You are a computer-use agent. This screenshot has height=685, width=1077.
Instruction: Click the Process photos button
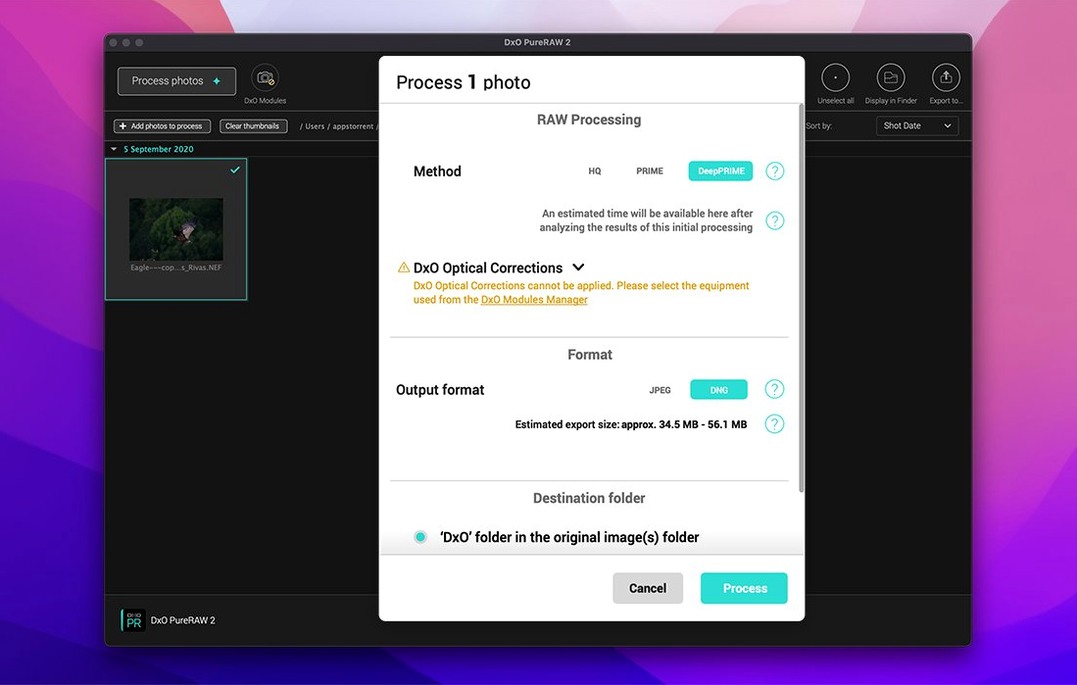point(177,81)
